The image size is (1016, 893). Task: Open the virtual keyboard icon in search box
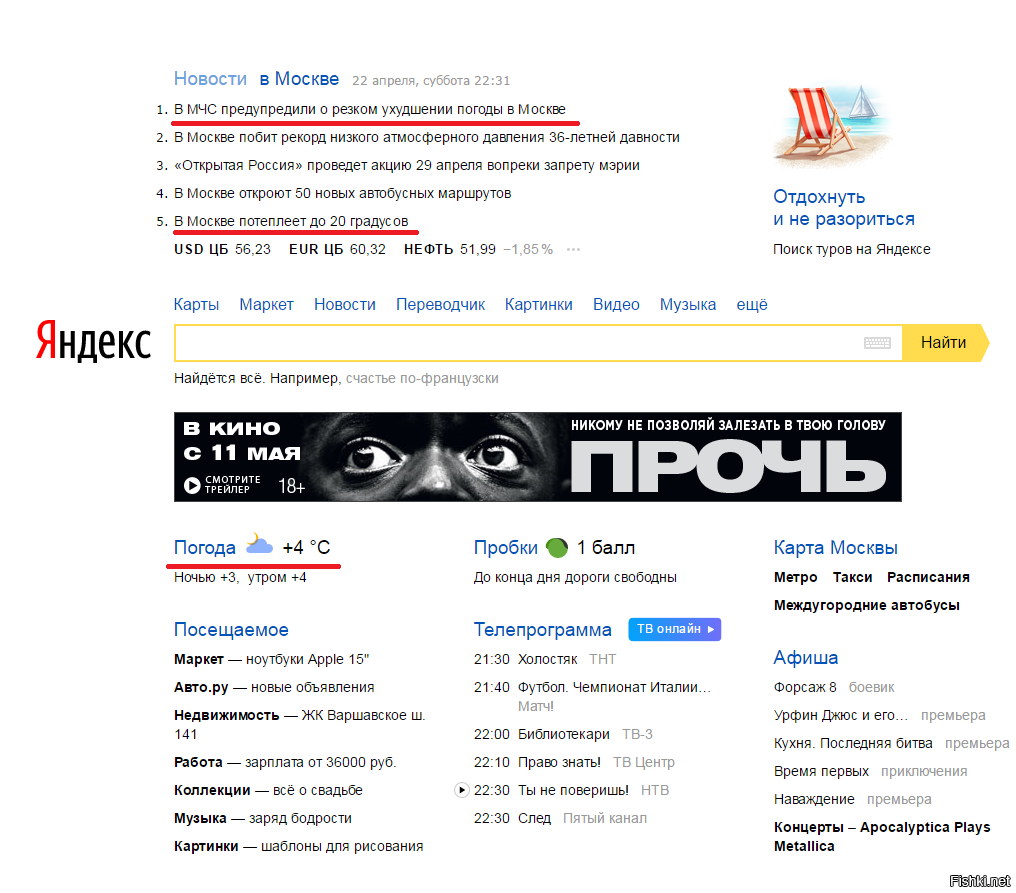(877, 343)
